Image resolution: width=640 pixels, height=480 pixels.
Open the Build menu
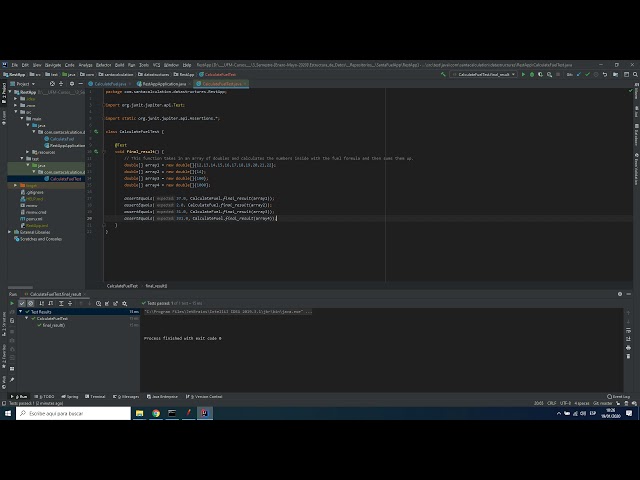(119, 65)
